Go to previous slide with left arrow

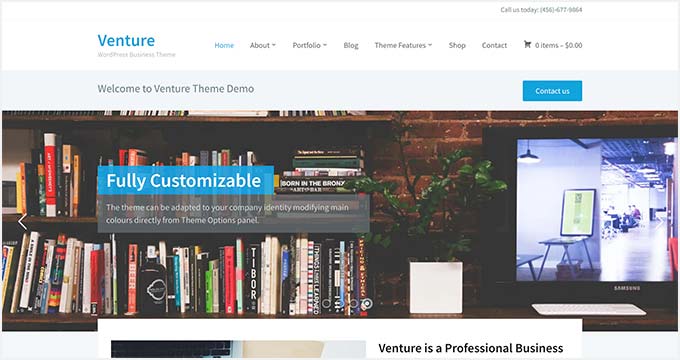(22, 222)
